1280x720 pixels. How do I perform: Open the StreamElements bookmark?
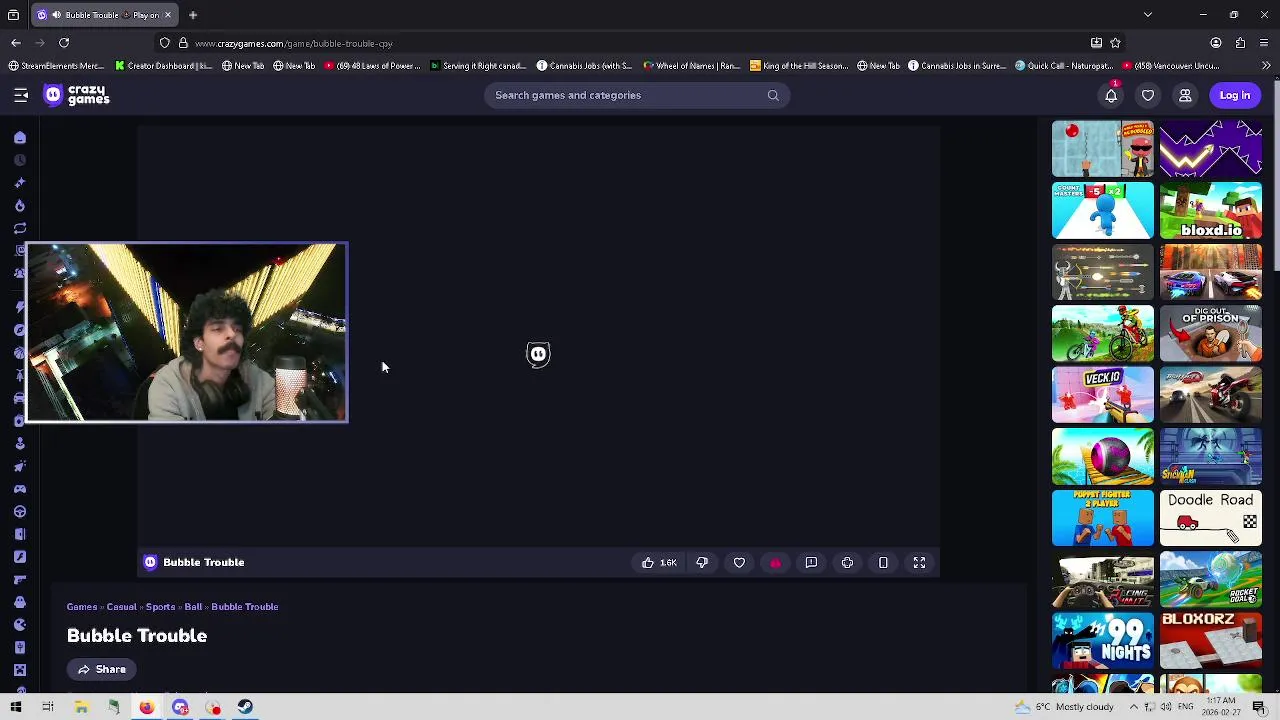56,66
